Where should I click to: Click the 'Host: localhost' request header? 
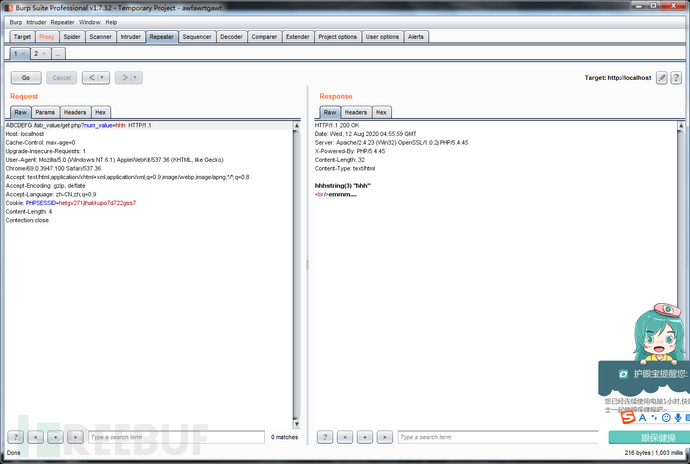(25, 134)
